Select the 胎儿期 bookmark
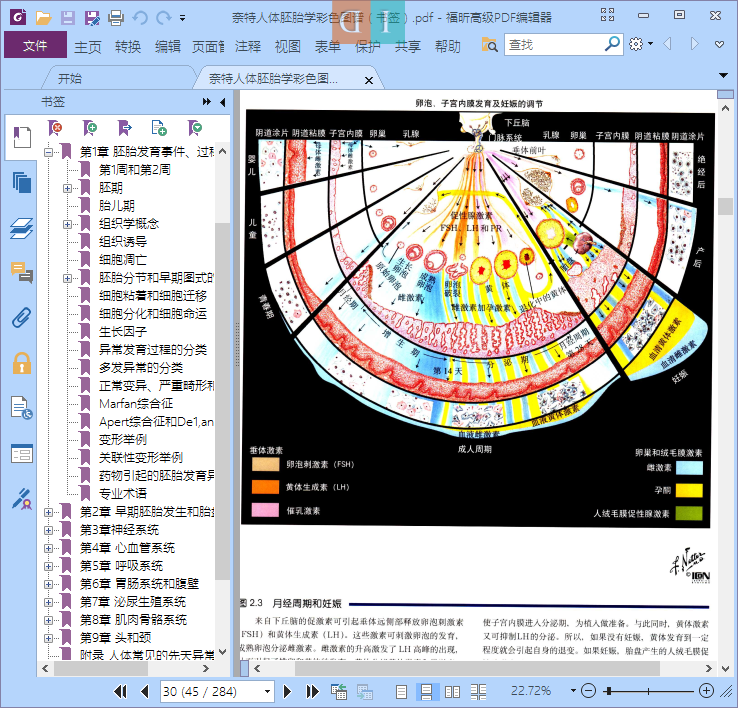This screenshot has width=738, height=708. point(116,206)
